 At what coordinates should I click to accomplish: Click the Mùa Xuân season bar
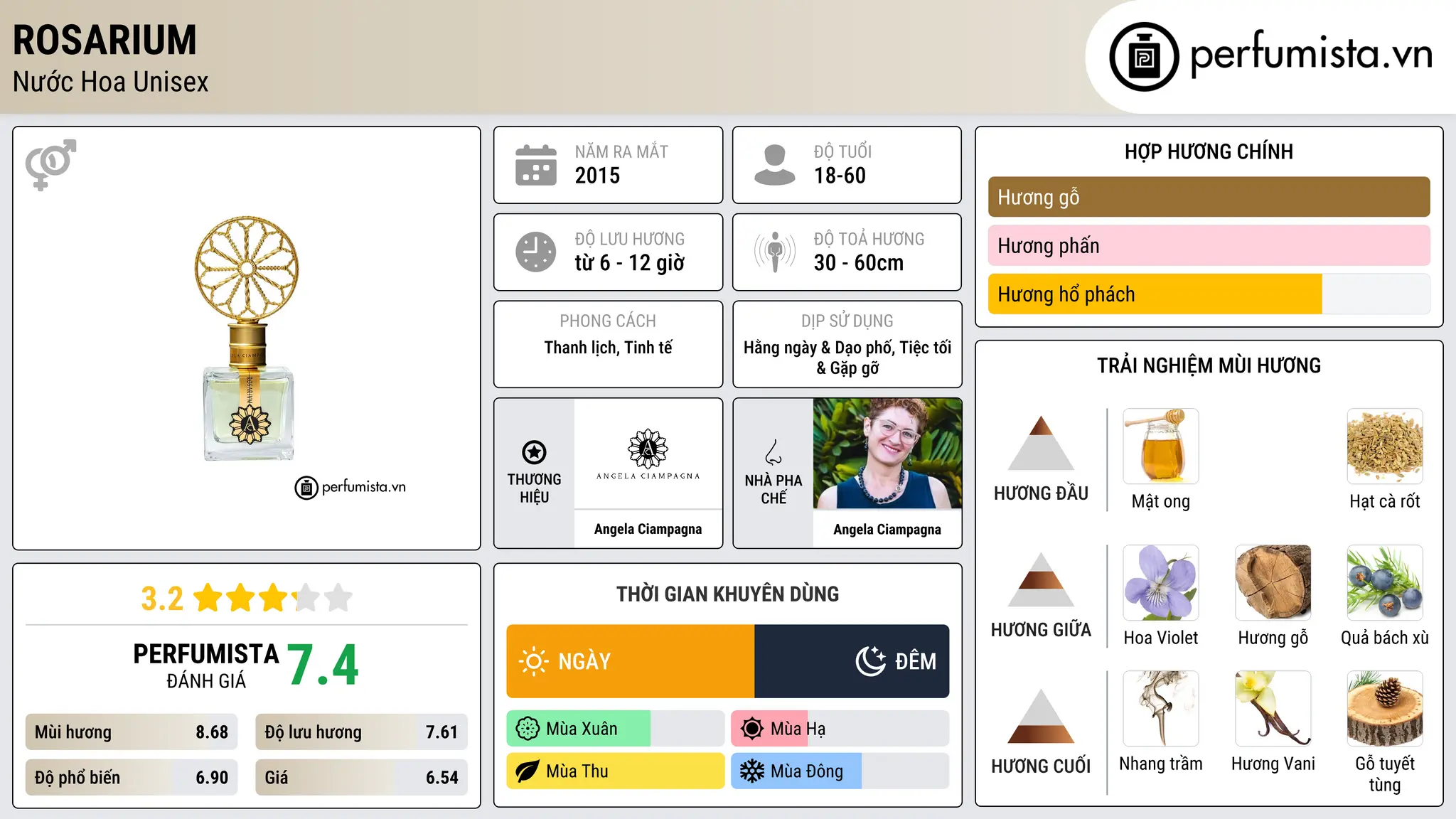[x=615, y=729]
